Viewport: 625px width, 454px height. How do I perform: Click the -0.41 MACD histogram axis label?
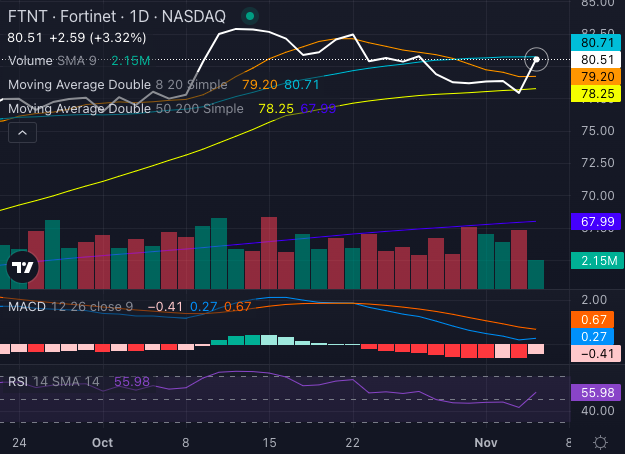(597, 354)
